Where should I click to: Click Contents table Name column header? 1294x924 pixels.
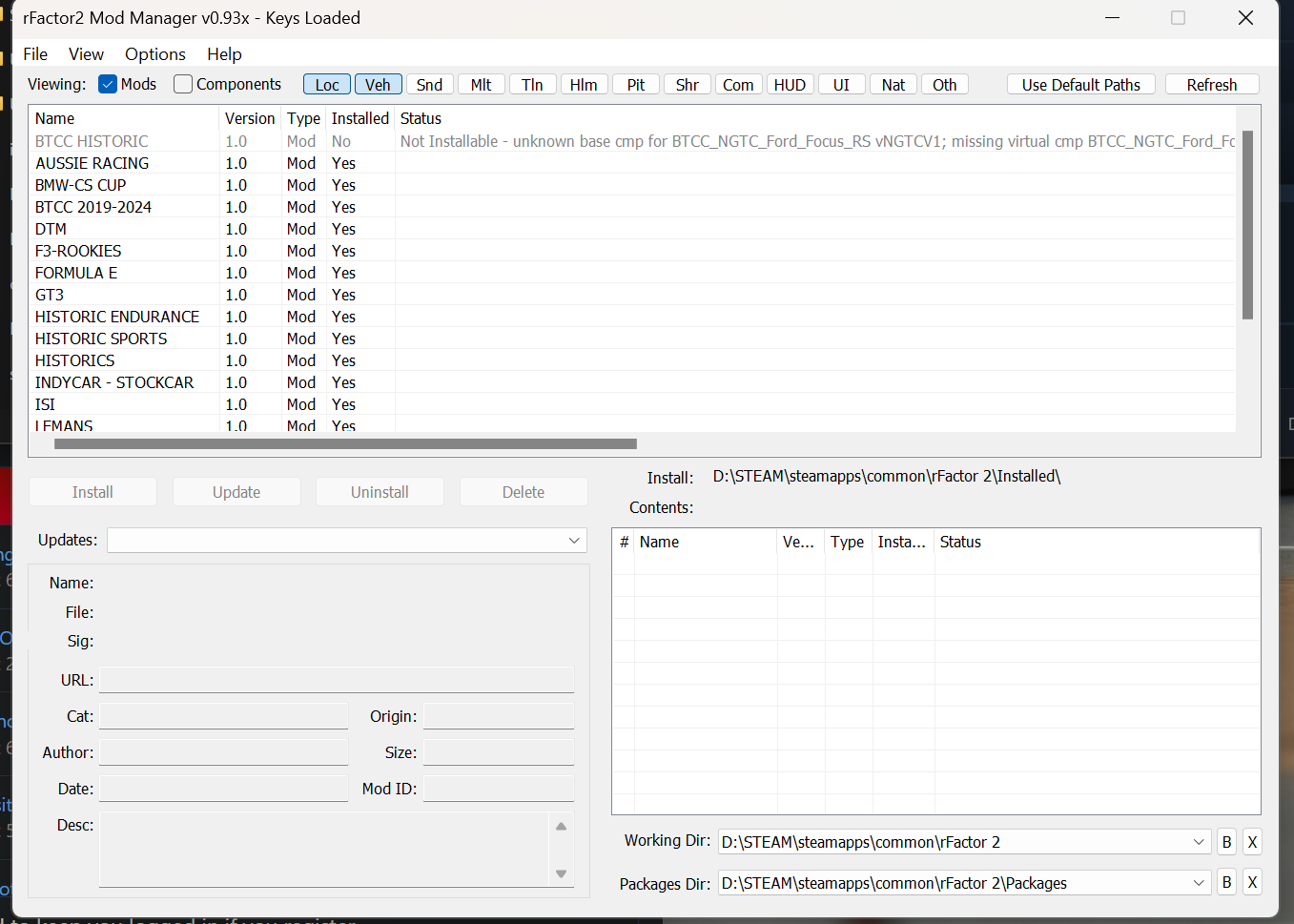click(x=706, y=542)
